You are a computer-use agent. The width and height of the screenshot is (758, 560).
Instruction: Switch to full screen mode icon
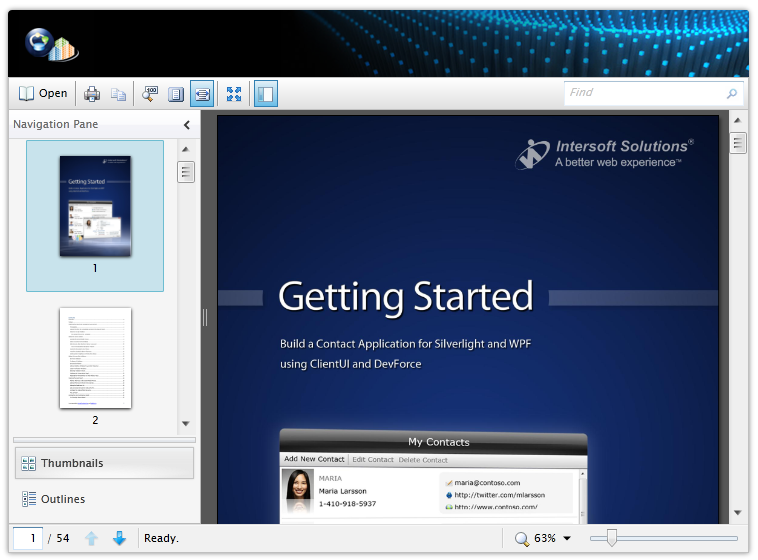tap(234, 94)
